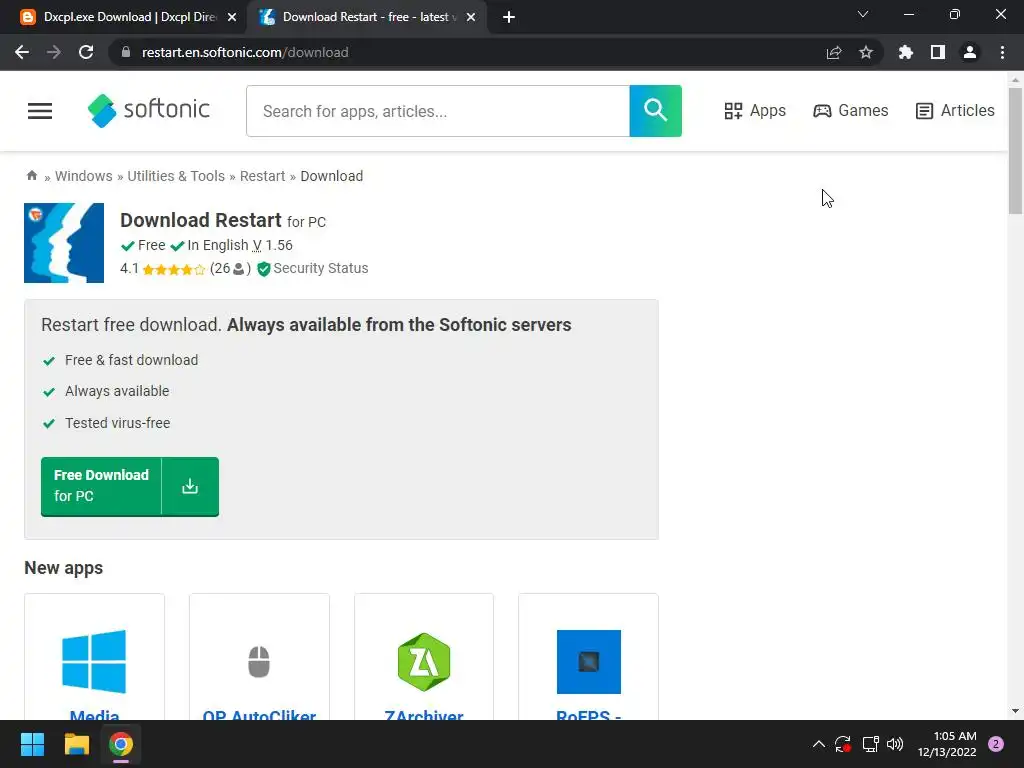
Task: Bookmark this page with star icon
Action: point(866,52)
